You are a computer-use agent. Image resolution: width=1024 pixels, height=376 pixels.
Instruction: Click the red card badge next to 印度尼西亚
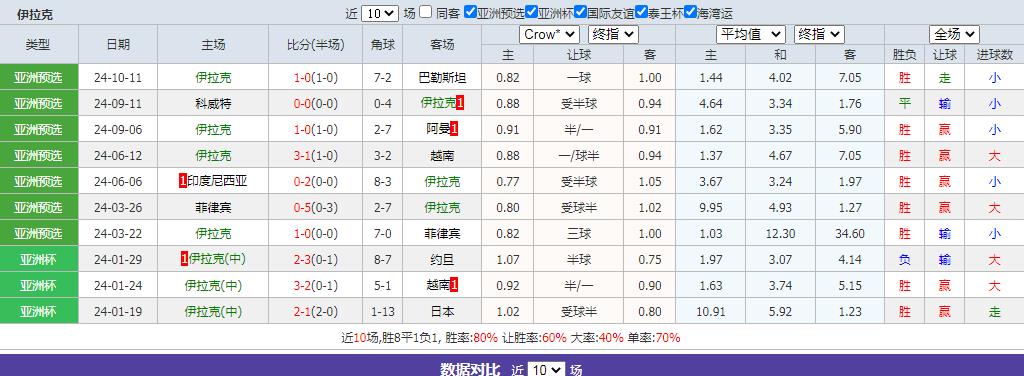(183, 181)
